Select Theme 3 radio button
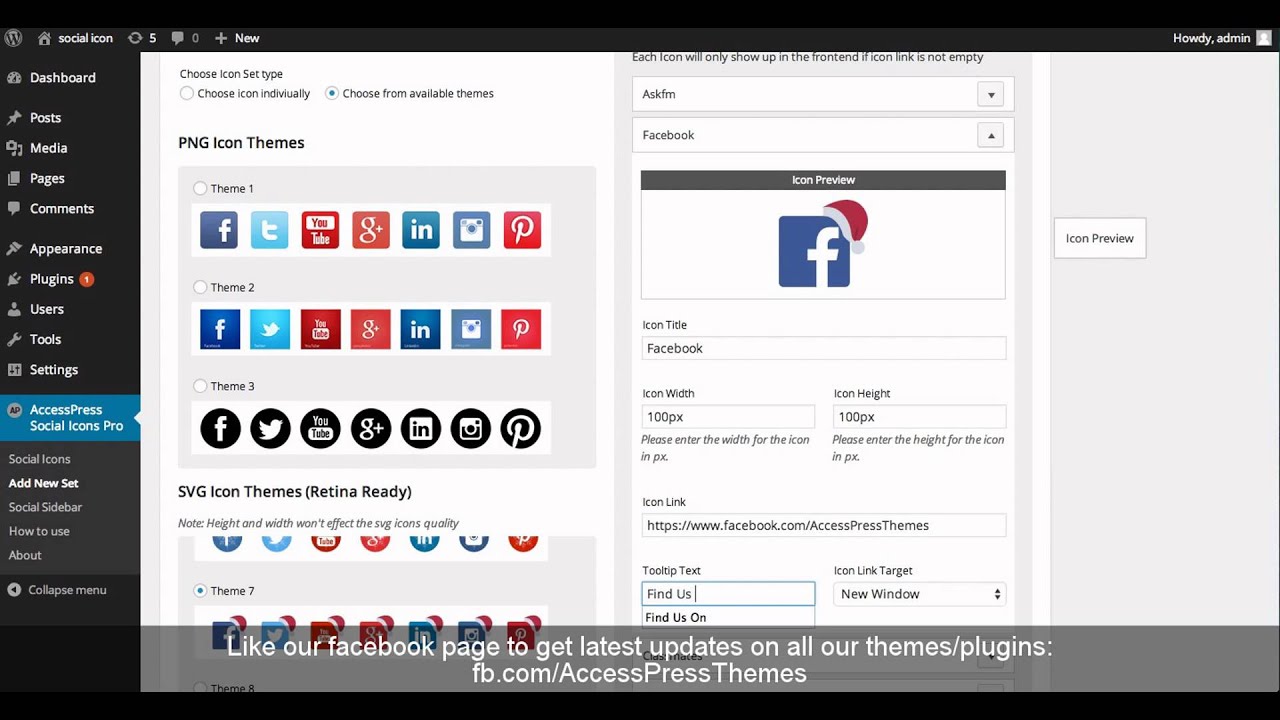1280x720 pixels. 200,386
